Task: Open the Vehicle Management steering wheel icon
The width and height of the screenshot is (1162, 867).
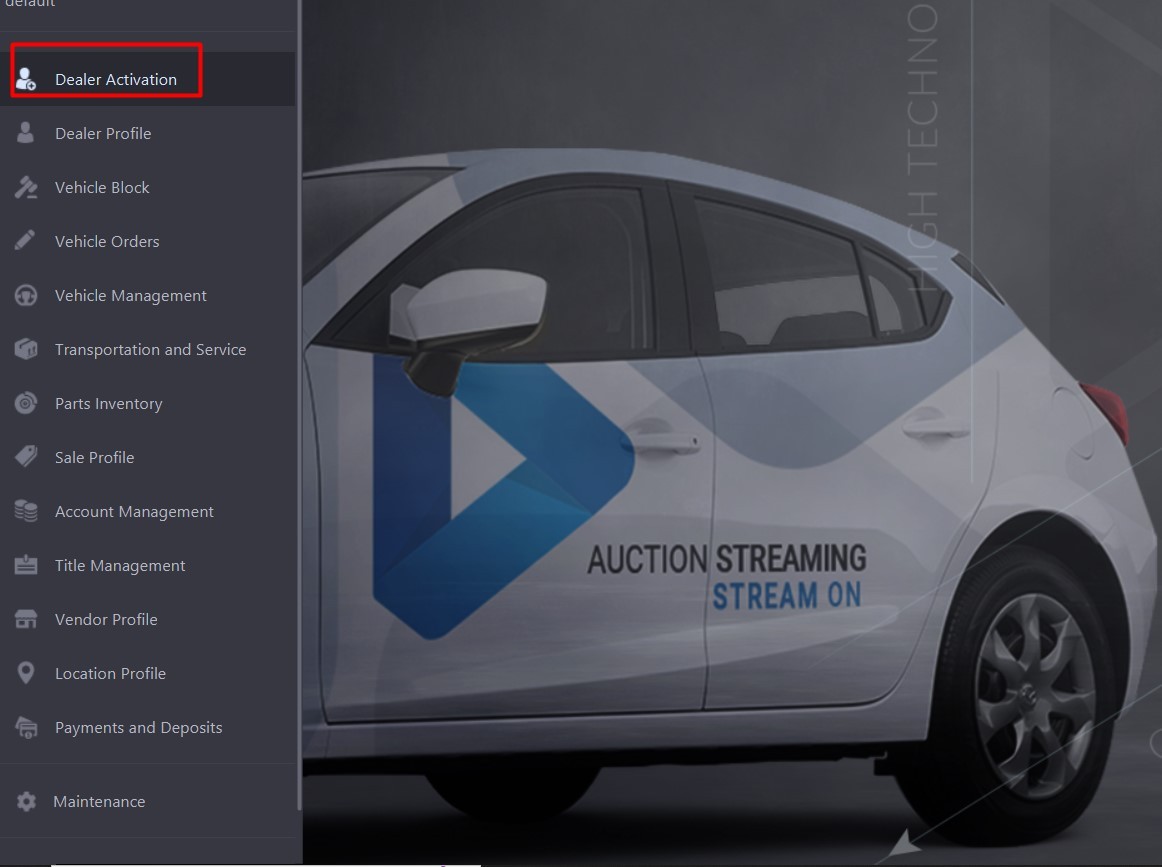Action: tap(26, 295)
